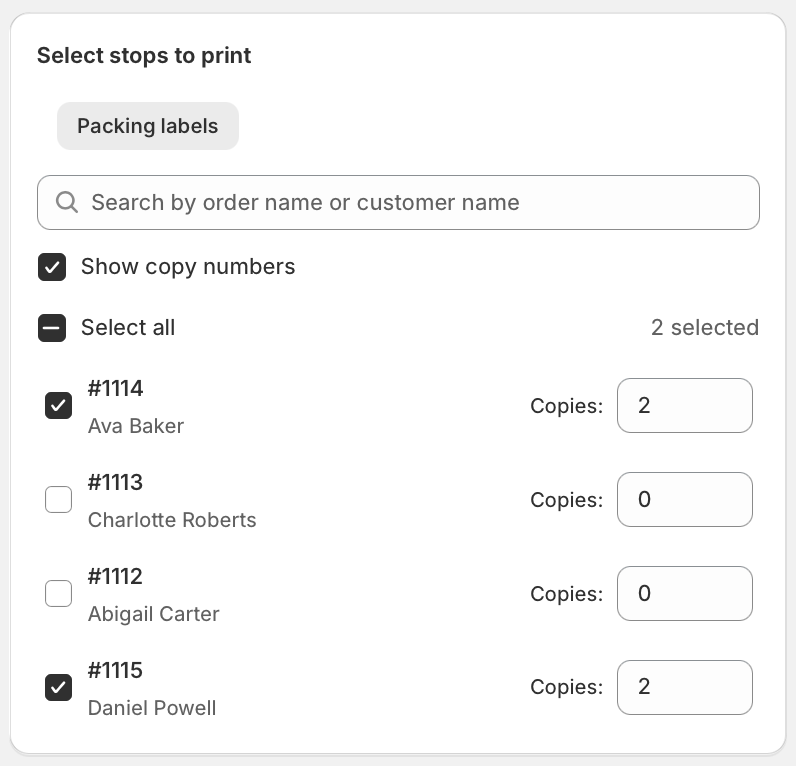Click the Abigail Carter customer name

(x=153, y=614)
